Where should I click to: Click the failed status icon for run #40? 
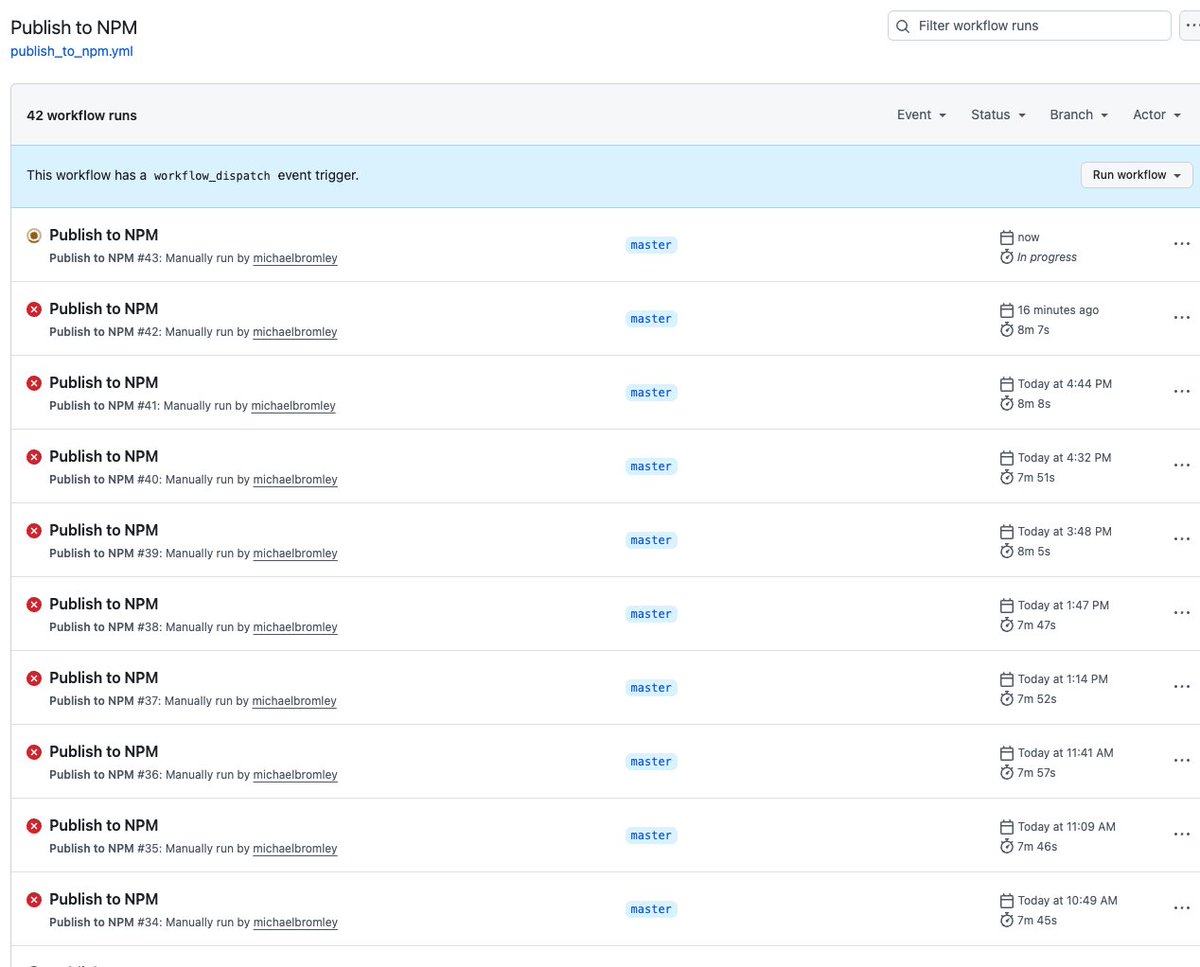[34, 457]
